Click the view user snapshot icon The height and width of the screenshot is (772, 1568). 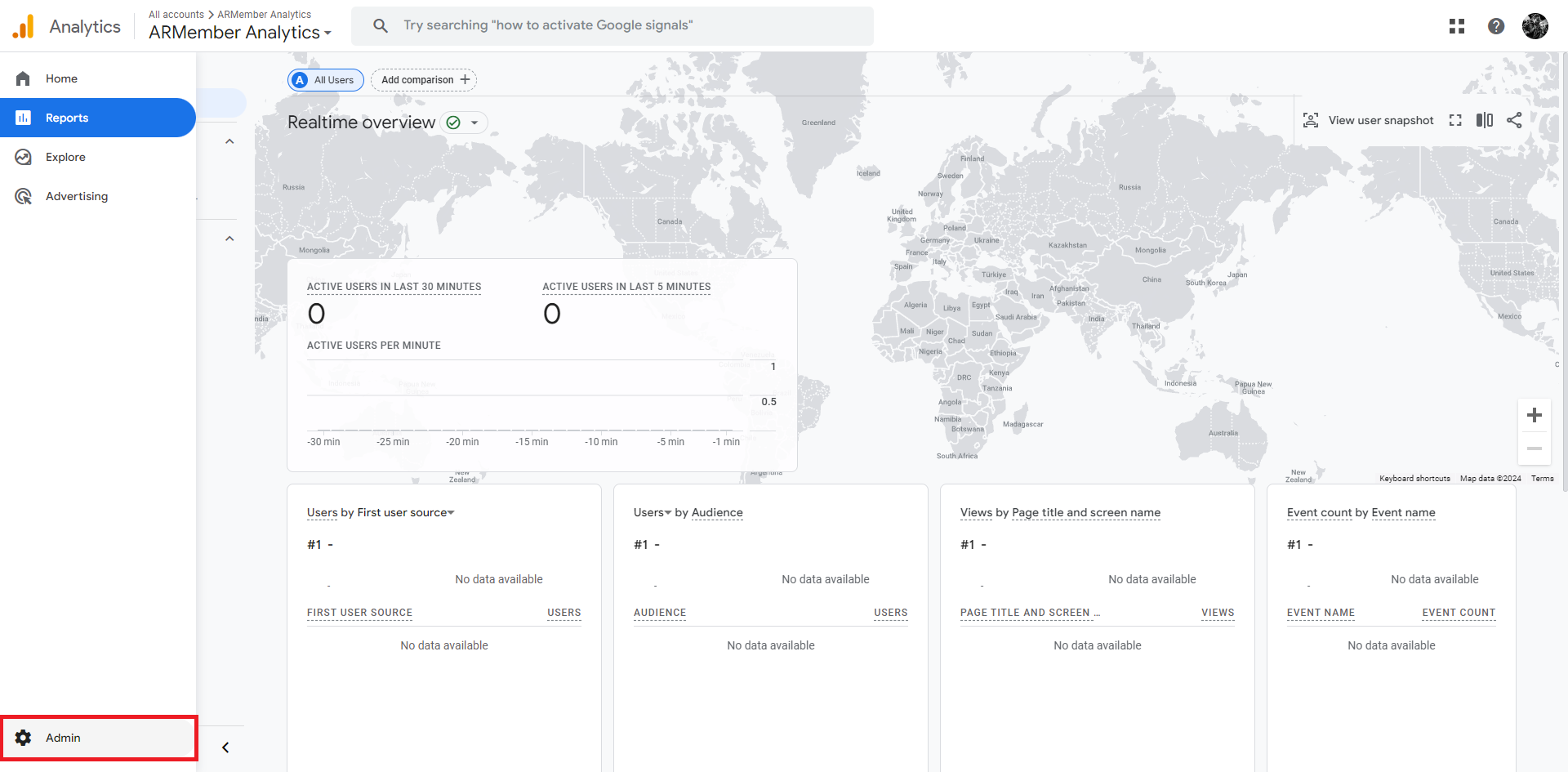click(x=1311, y=120)
